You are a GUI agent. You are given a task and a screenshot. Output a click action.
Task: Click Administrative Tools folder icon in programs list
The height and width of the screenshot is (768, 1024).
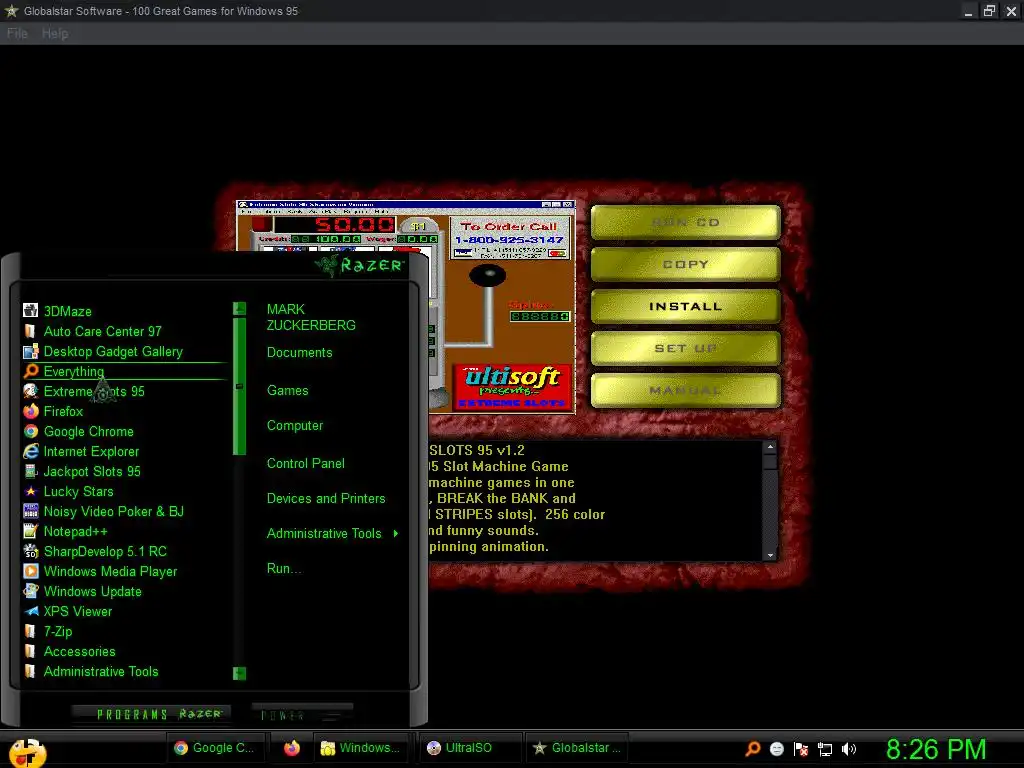30,671
